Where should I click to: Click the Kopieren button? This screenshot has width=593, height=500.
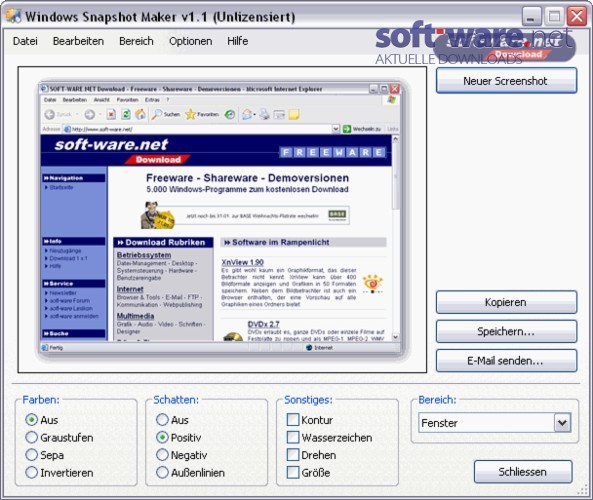[506, 302]
